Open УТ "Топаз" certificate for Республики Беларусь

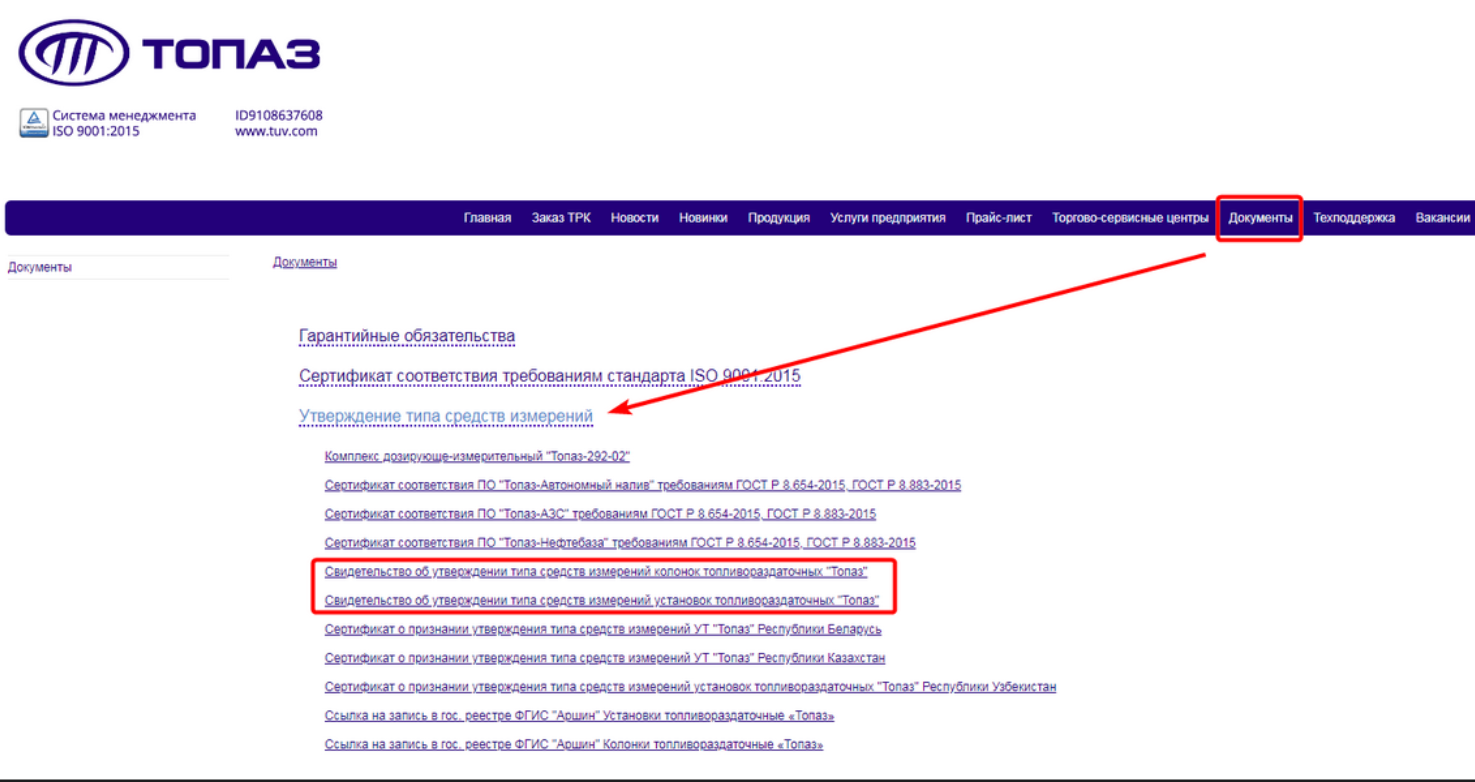(603, 630)
